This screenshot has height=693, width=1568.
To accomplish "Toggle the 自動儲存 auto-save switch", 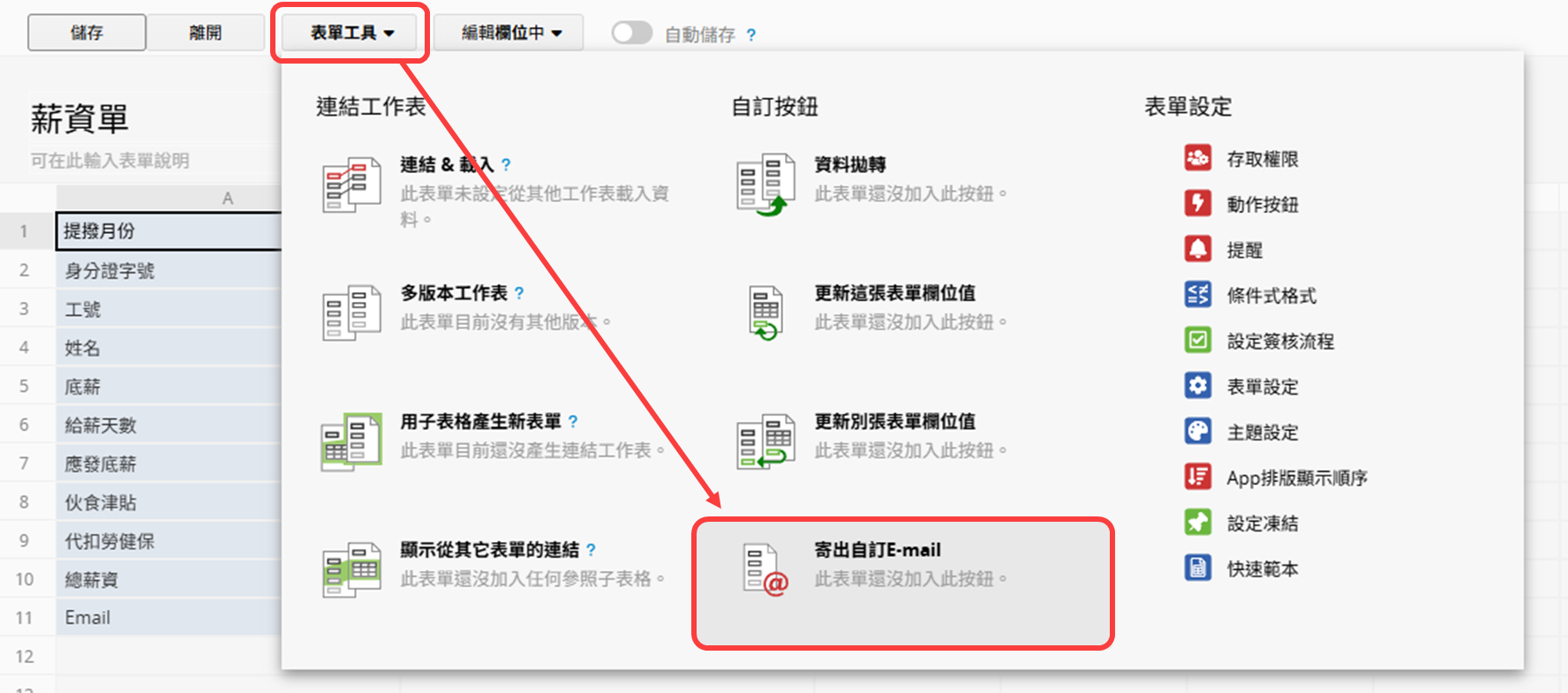I will (631, 34).
